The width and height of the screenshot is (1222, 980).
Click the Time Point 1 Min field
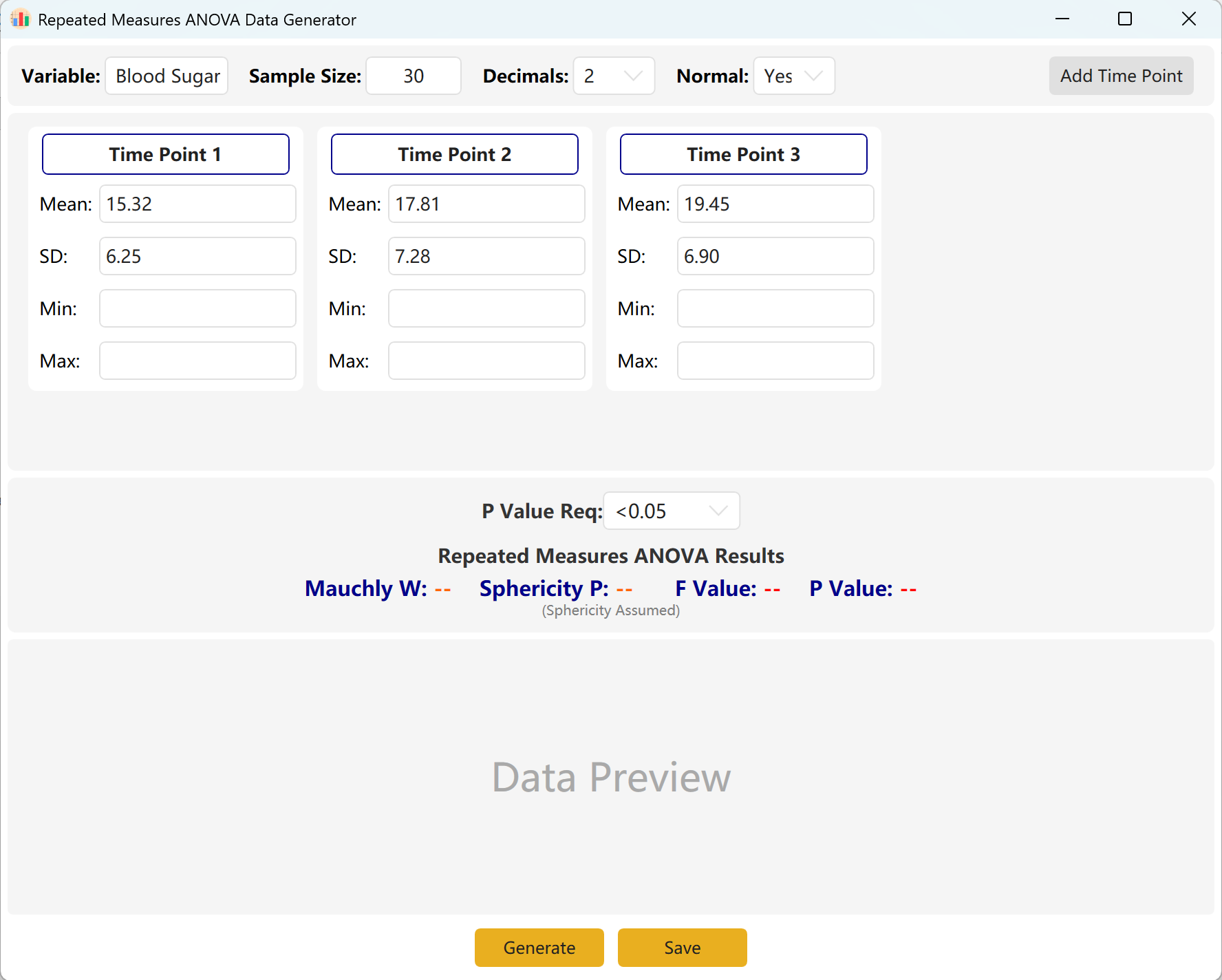coord(197,308)
